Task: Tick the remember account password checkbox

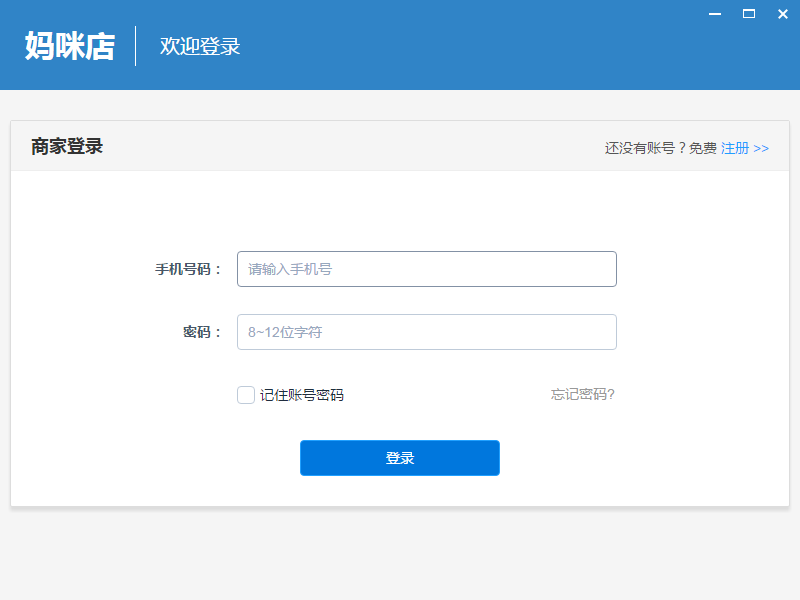Action: (x=246, y=395)
